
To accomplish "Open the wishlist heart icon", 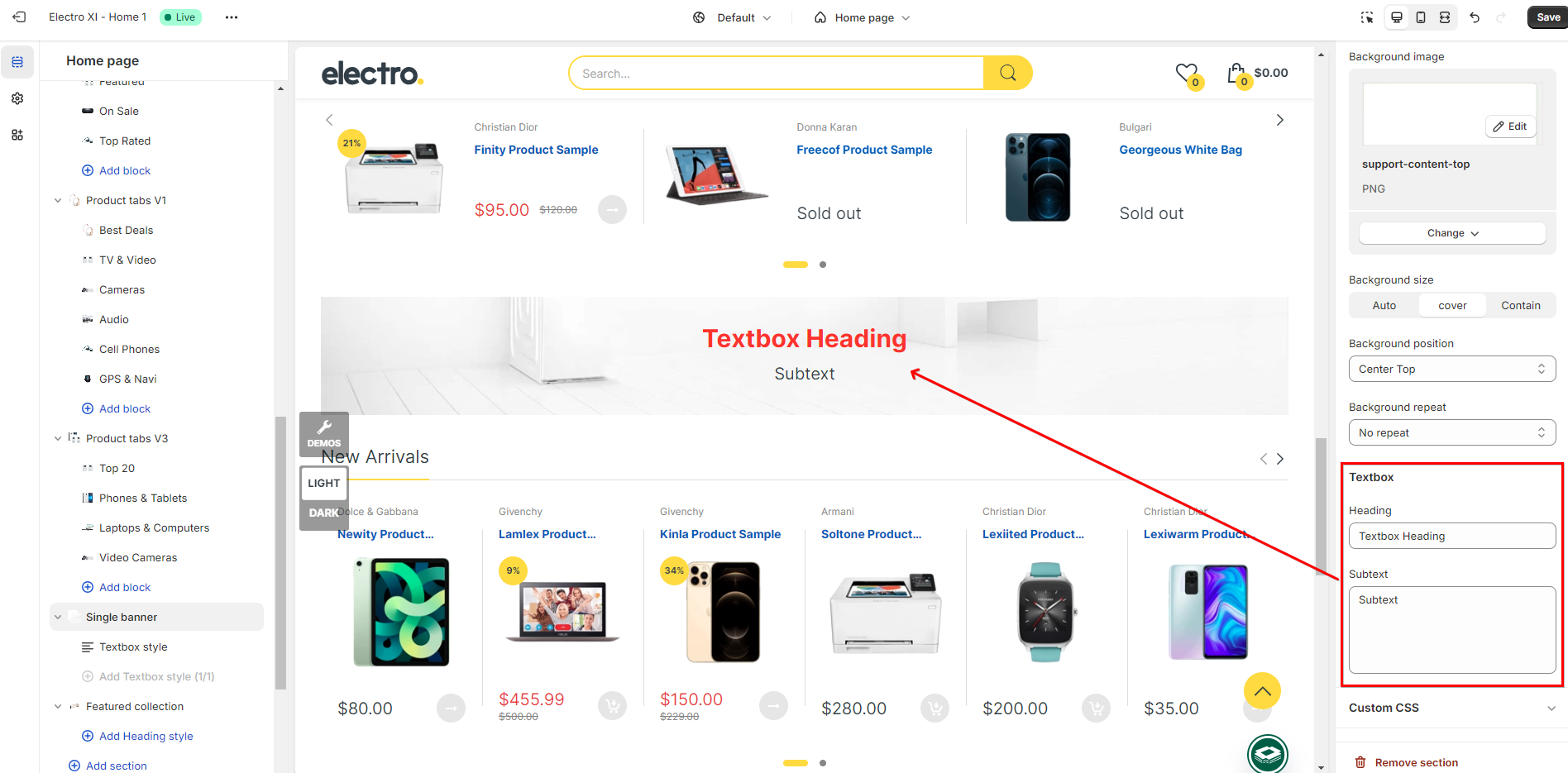I will pyautogui.click(x=1188, y=74).
